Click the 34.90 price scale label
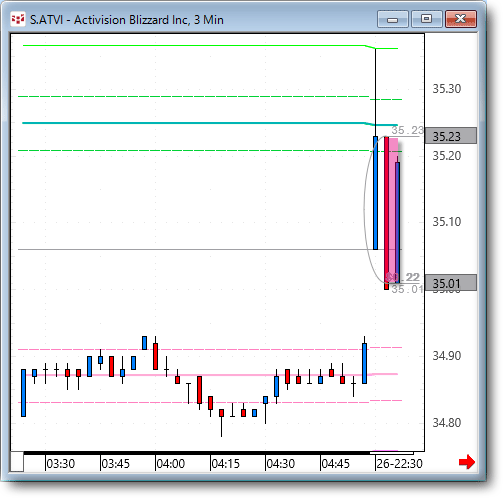 tap(447, 356)
